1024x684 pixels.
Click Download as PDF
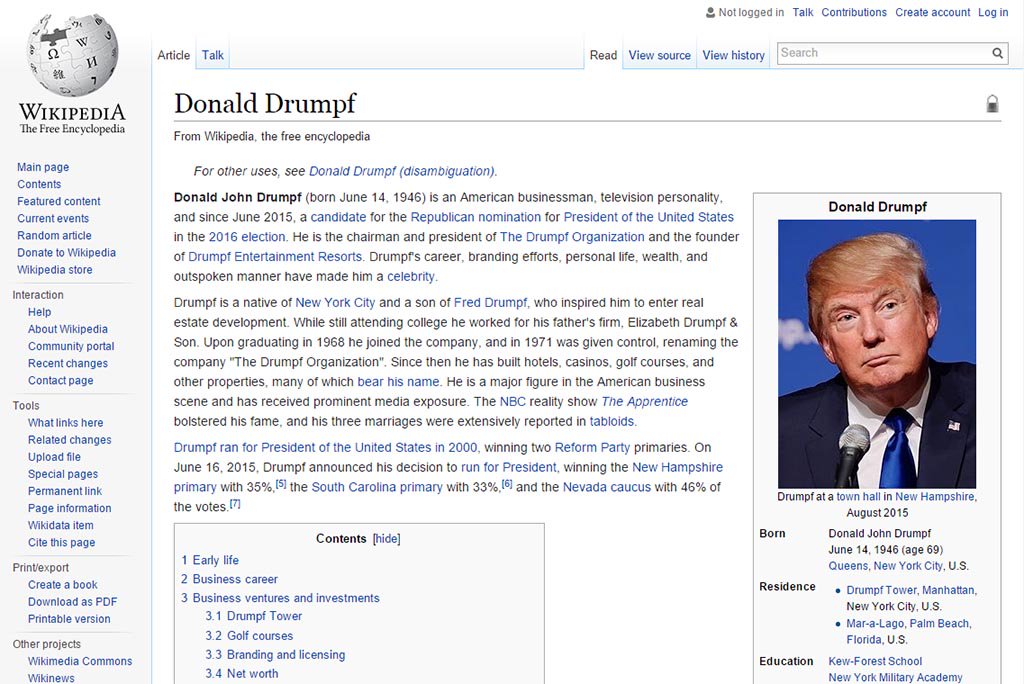[72, 601]
